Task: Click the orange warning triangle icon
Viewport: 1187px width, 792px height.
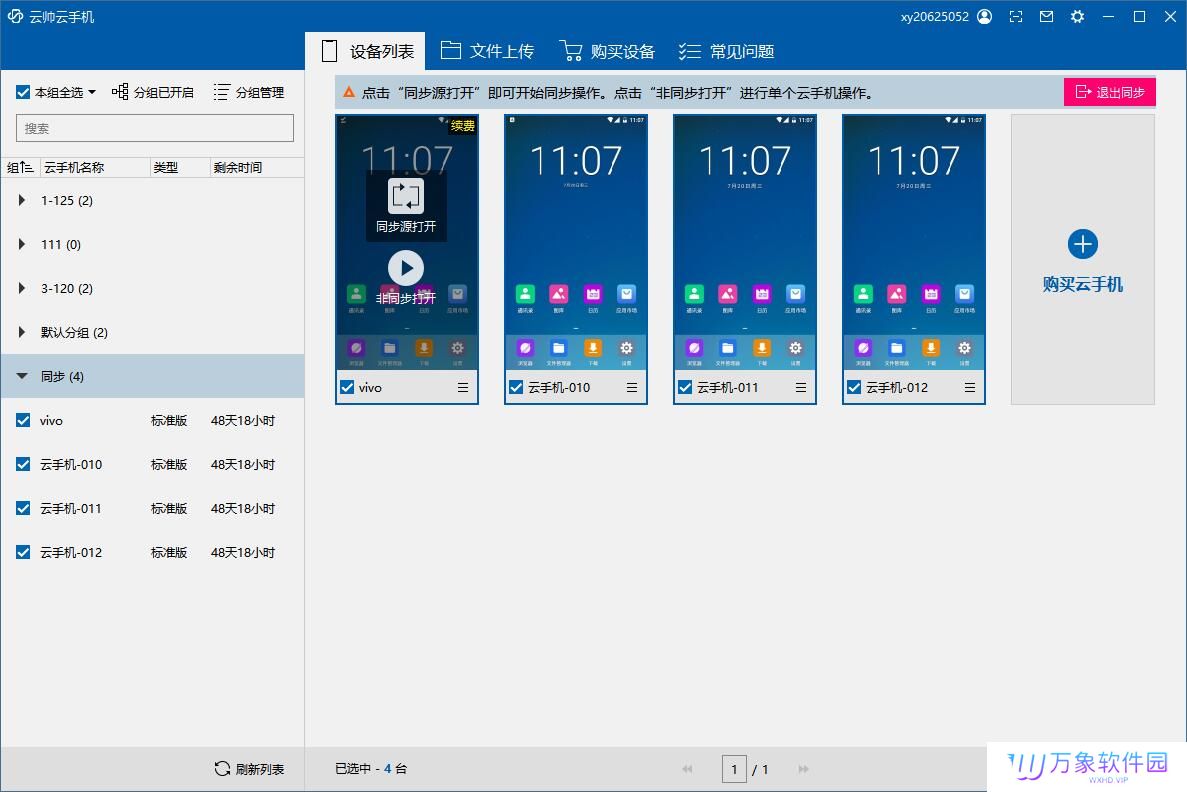Action: pyautogui.click(x=349, y=92)
